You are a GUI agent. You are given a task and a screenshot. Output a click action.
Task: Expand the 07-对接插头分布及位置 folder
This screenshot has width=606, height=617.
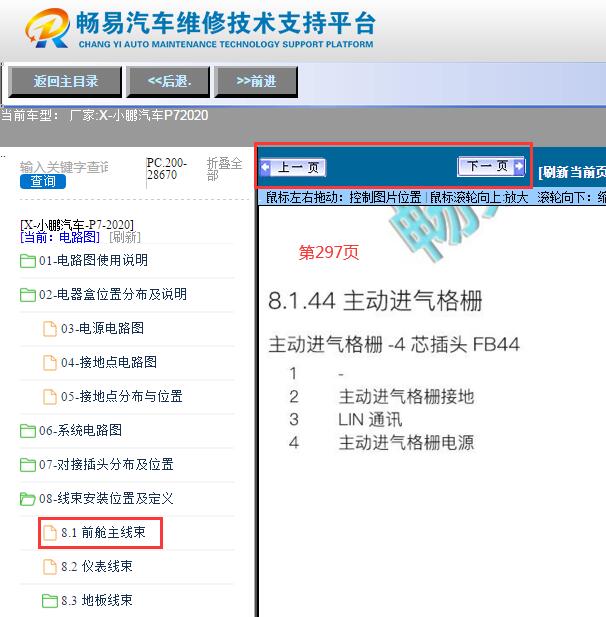(x=106, y=465)
